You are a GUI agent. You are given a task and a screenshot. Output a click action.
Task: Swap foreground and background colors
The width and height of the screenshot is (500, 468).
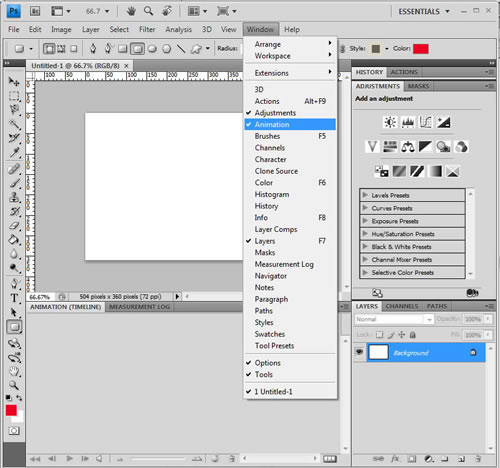(19, 398)
